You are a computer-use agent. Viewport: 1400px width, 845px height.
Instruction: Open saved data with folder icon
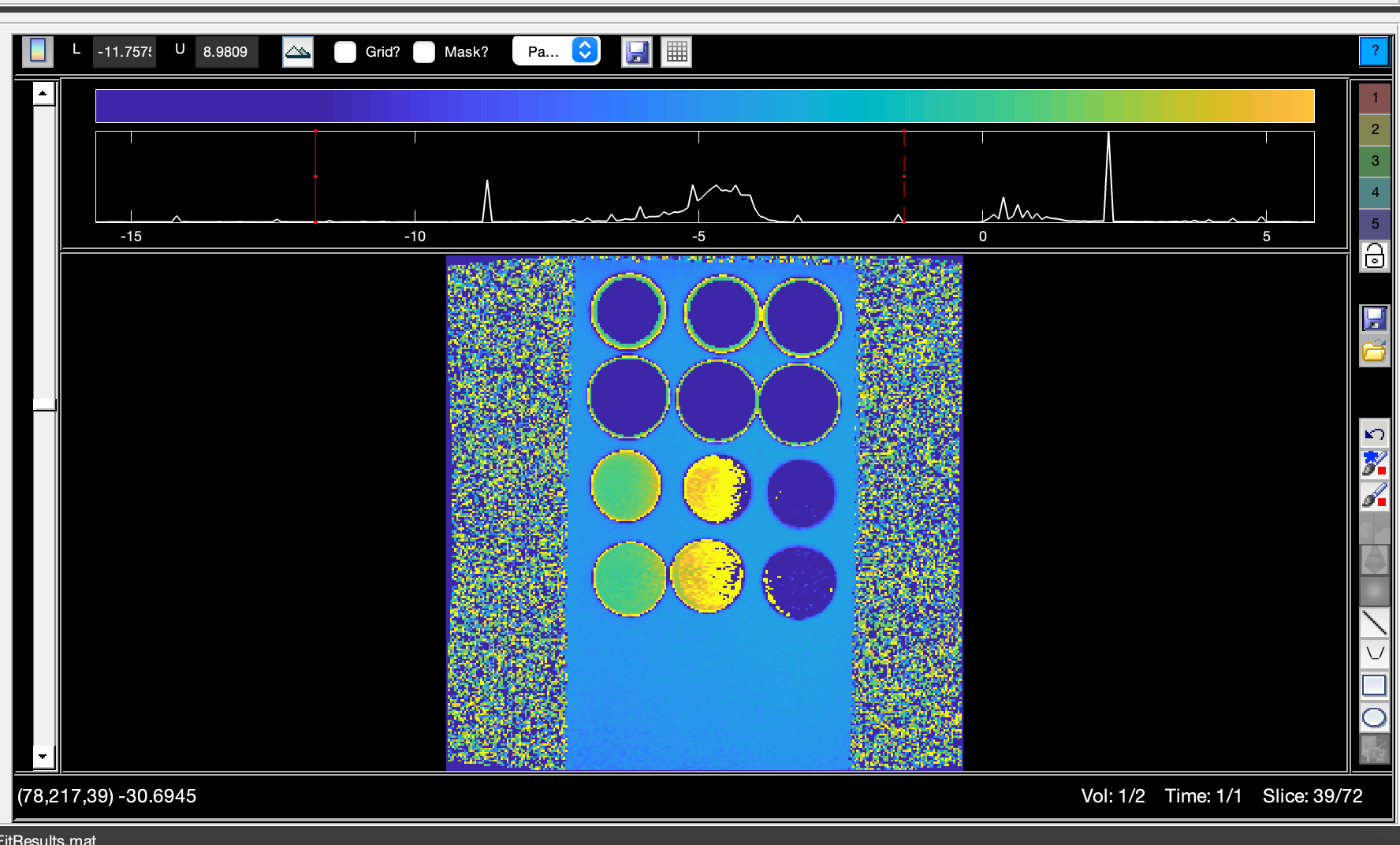[x=1375, y=353]
